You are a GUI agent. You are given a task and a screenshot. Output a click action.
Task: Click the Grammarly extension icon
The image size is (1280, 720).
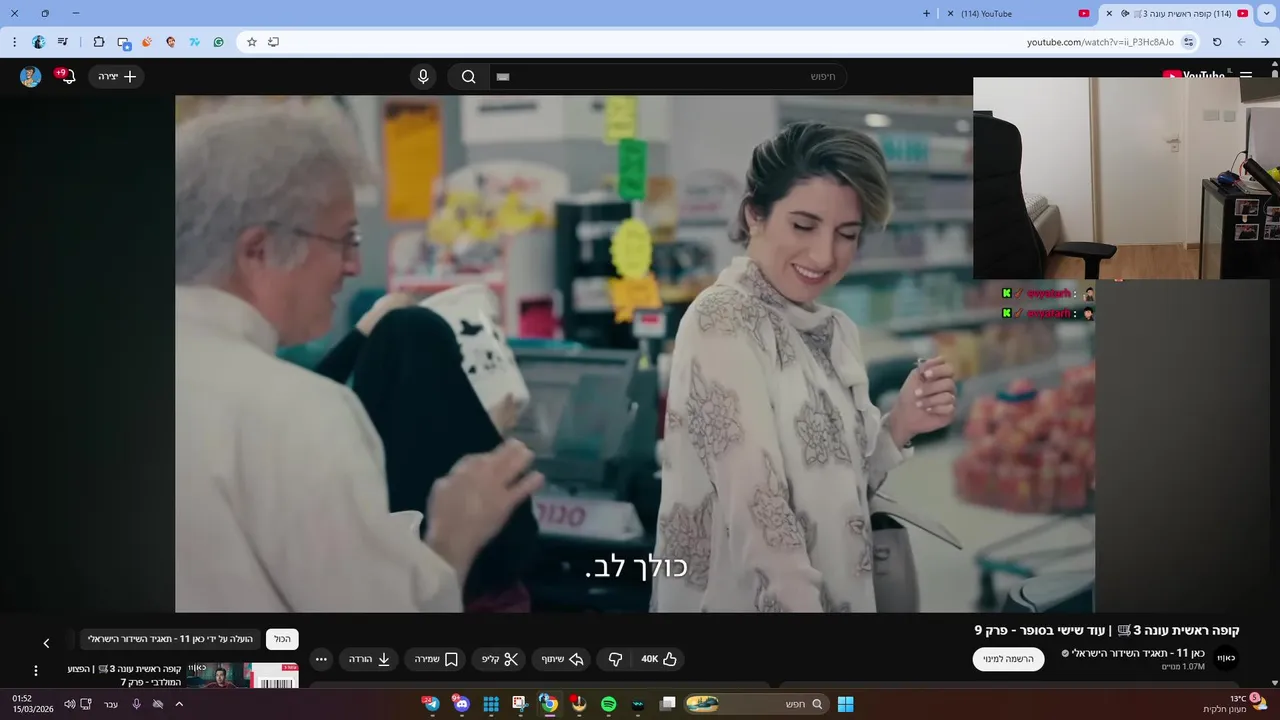pyautogui.click(x=219, y=42)
